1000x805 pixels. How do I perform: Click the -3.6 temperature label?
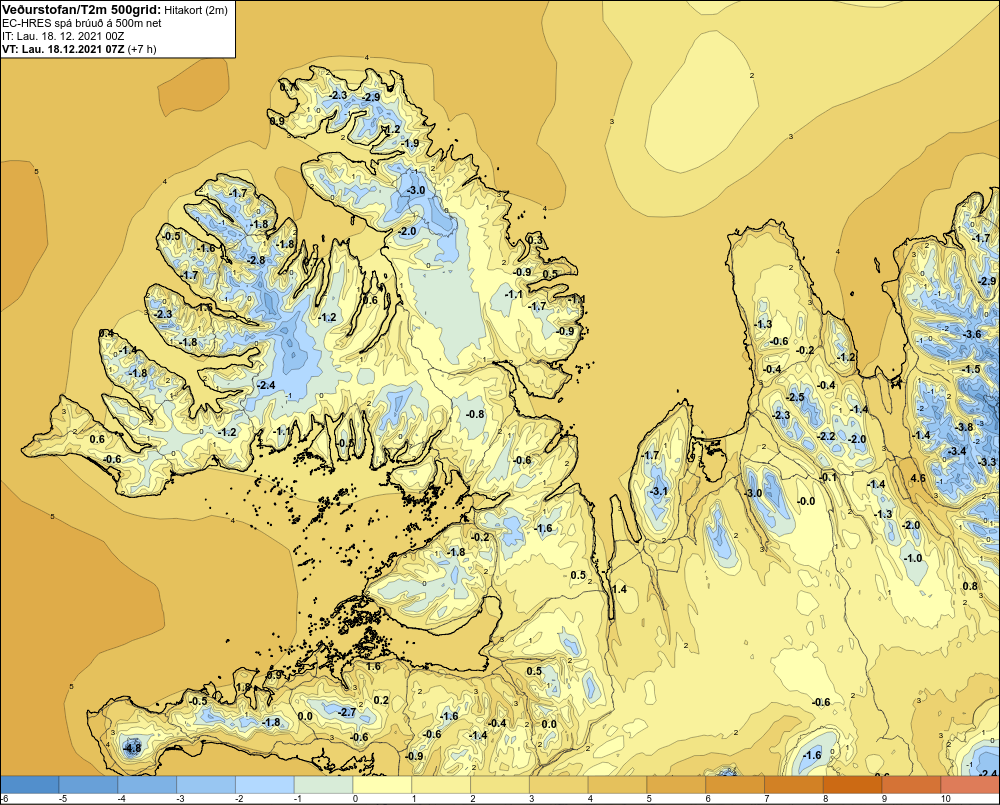(x=972, y=334)
